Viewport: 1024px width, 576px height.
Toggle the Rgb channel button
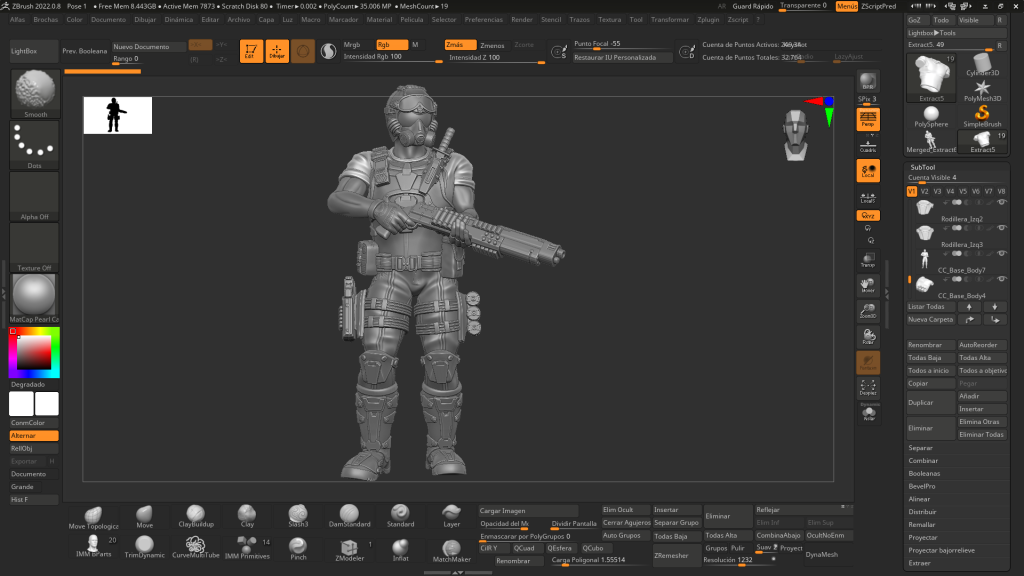point(391,45)
